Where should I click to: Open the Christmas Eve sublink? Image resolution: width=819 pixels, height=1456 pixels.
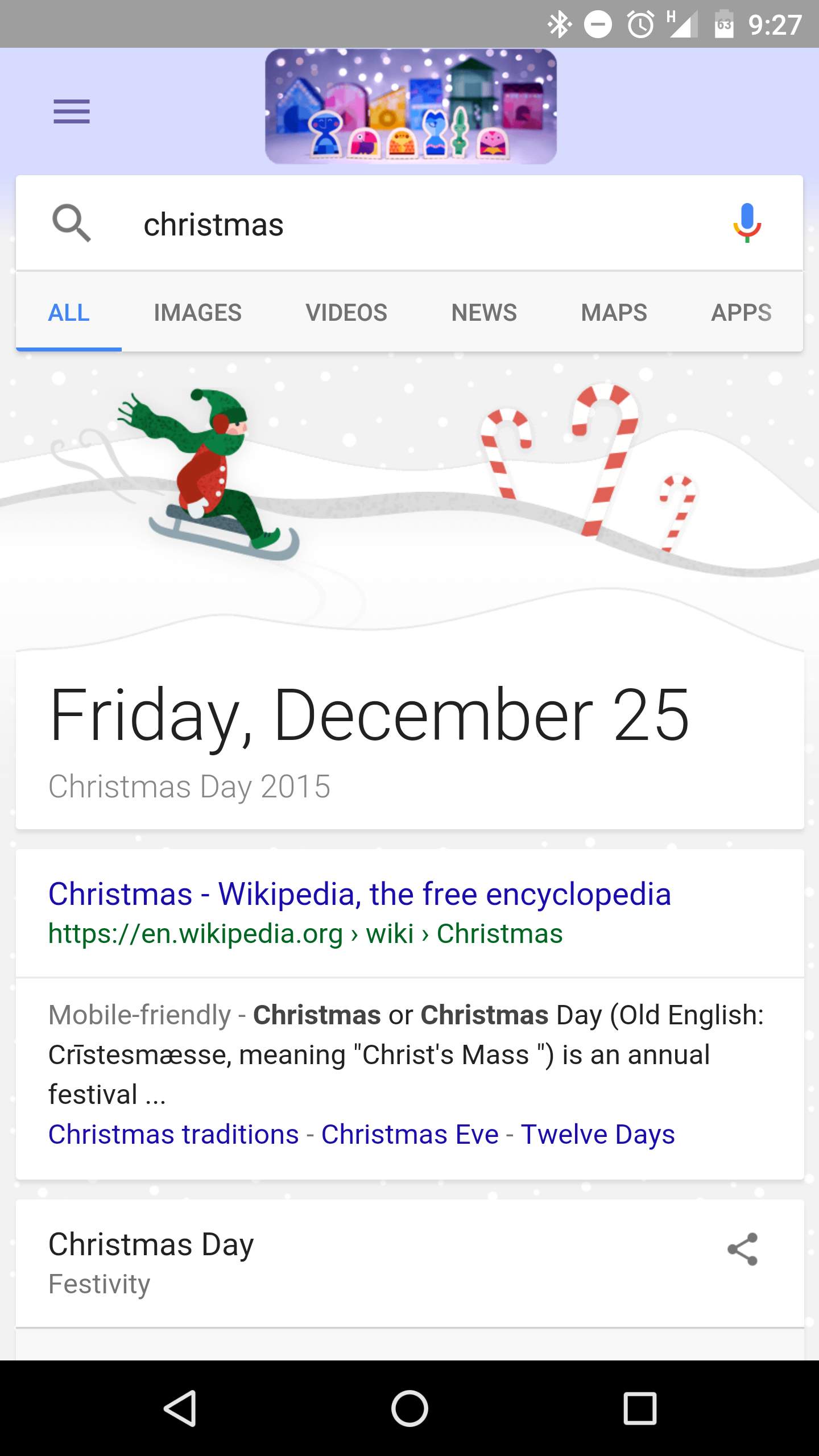[x=410, y=1134]
